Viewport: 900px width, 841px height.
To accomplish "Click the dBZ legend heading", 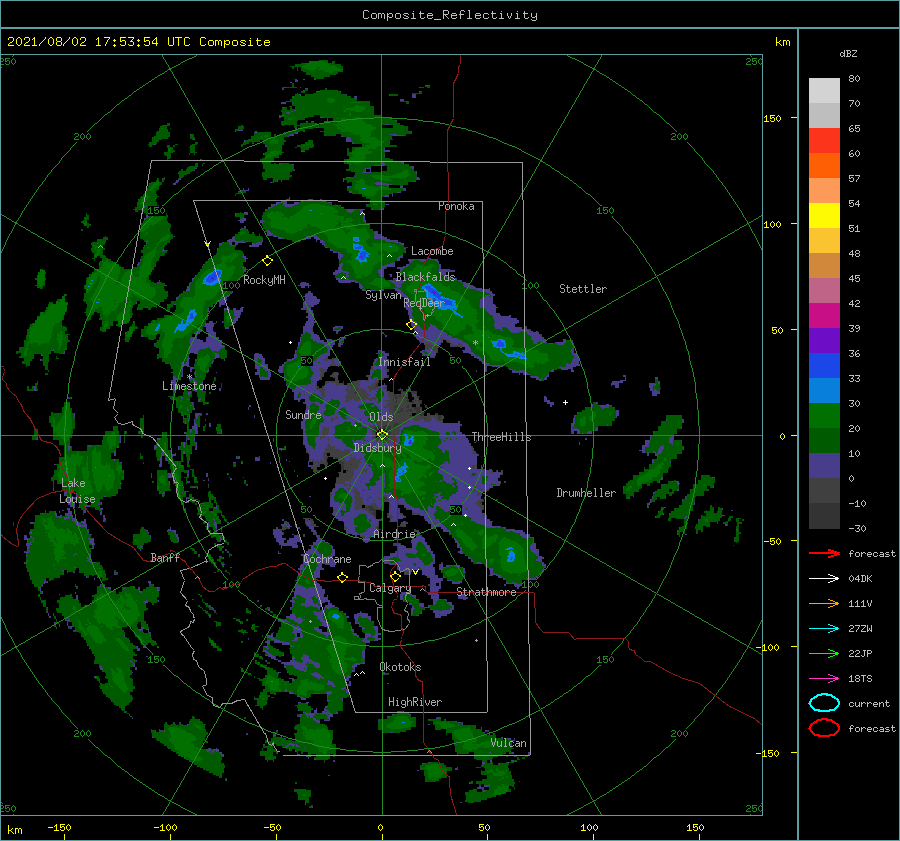I will click(848, 53).
